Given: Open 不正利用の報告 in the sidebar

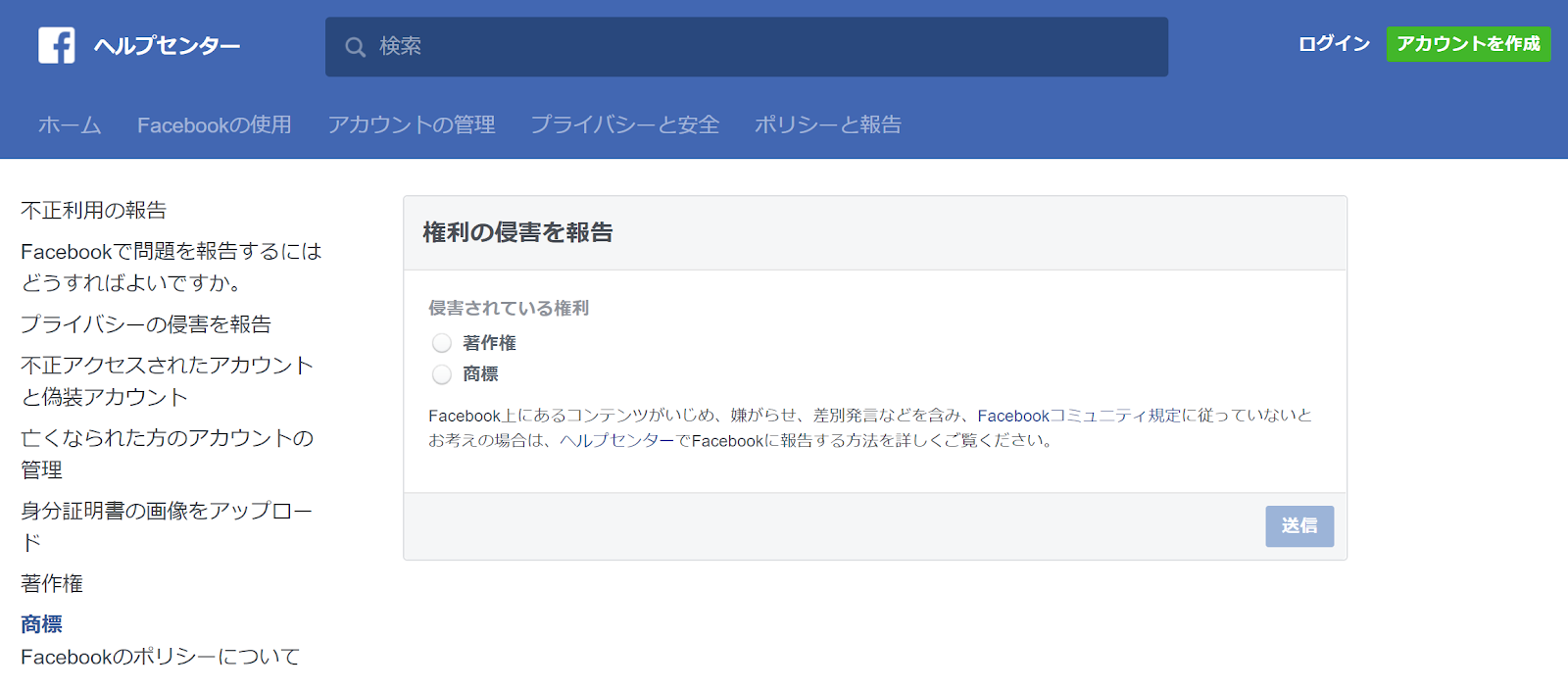Looking at the screenshot, I should click(x=94, y=210).
